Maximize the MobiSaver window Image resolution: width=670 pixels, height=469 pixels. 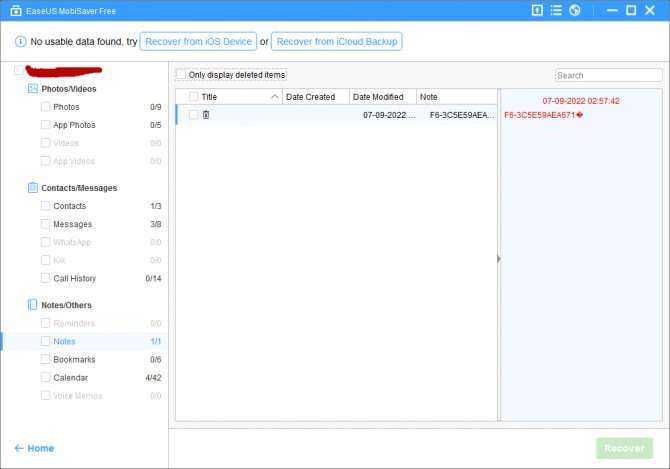(631, 10)
